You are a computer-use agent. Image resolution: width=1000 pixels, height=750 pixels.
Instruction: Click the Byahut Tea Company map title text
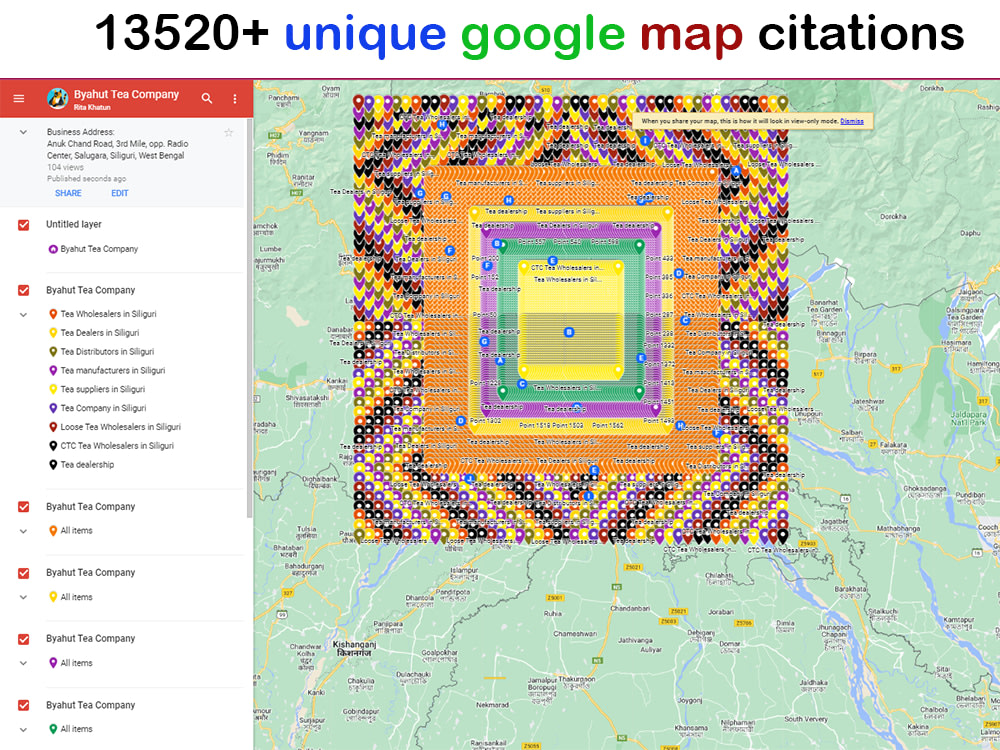tap(126, 94)
